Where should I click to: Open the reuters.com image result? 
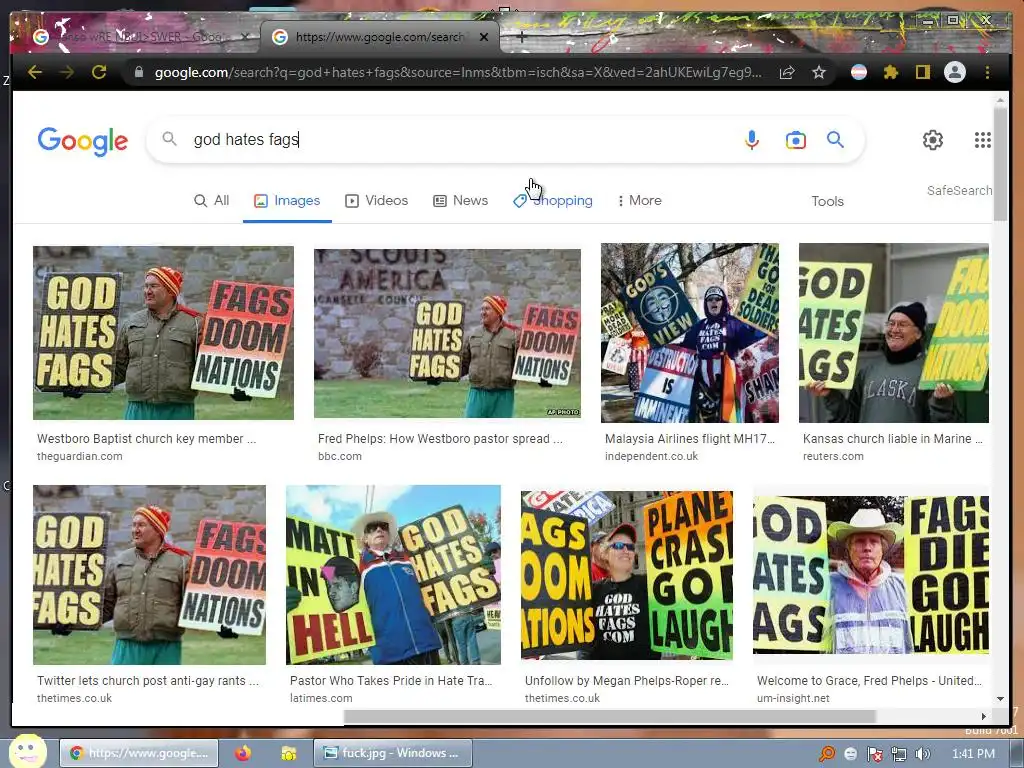[x=893, y=333]
